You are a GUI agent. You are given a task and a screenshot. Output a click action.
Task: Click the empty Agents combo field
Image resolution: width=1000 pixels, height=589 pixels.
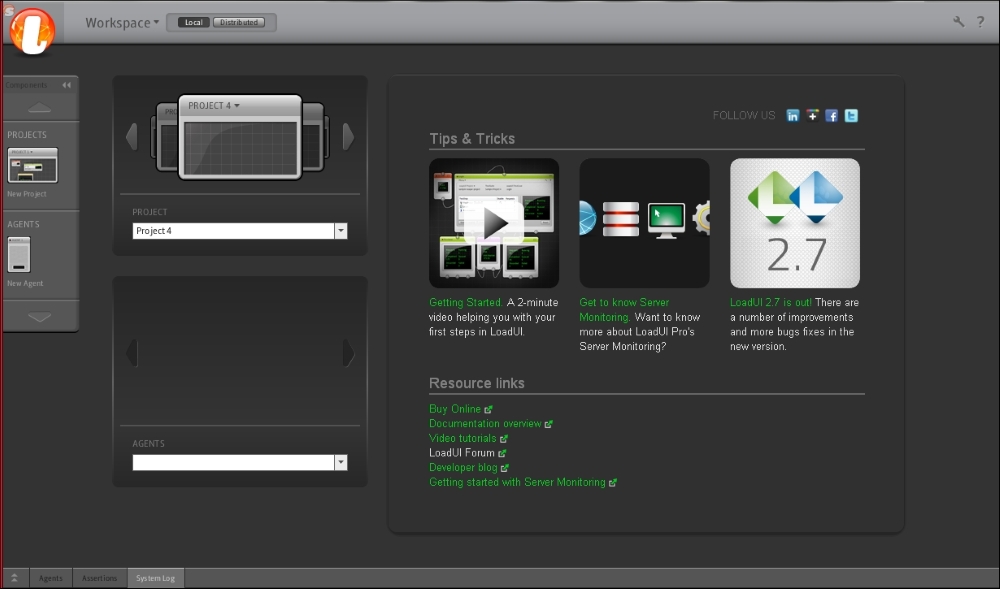233,463
